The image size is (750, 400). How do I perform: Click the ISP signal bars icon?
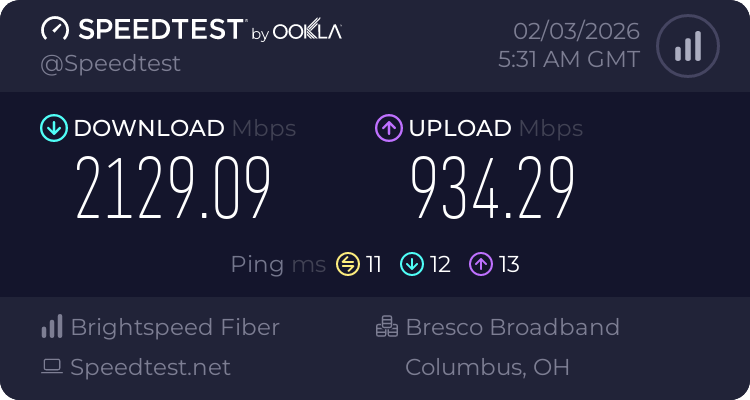click(x=52, y=327)
